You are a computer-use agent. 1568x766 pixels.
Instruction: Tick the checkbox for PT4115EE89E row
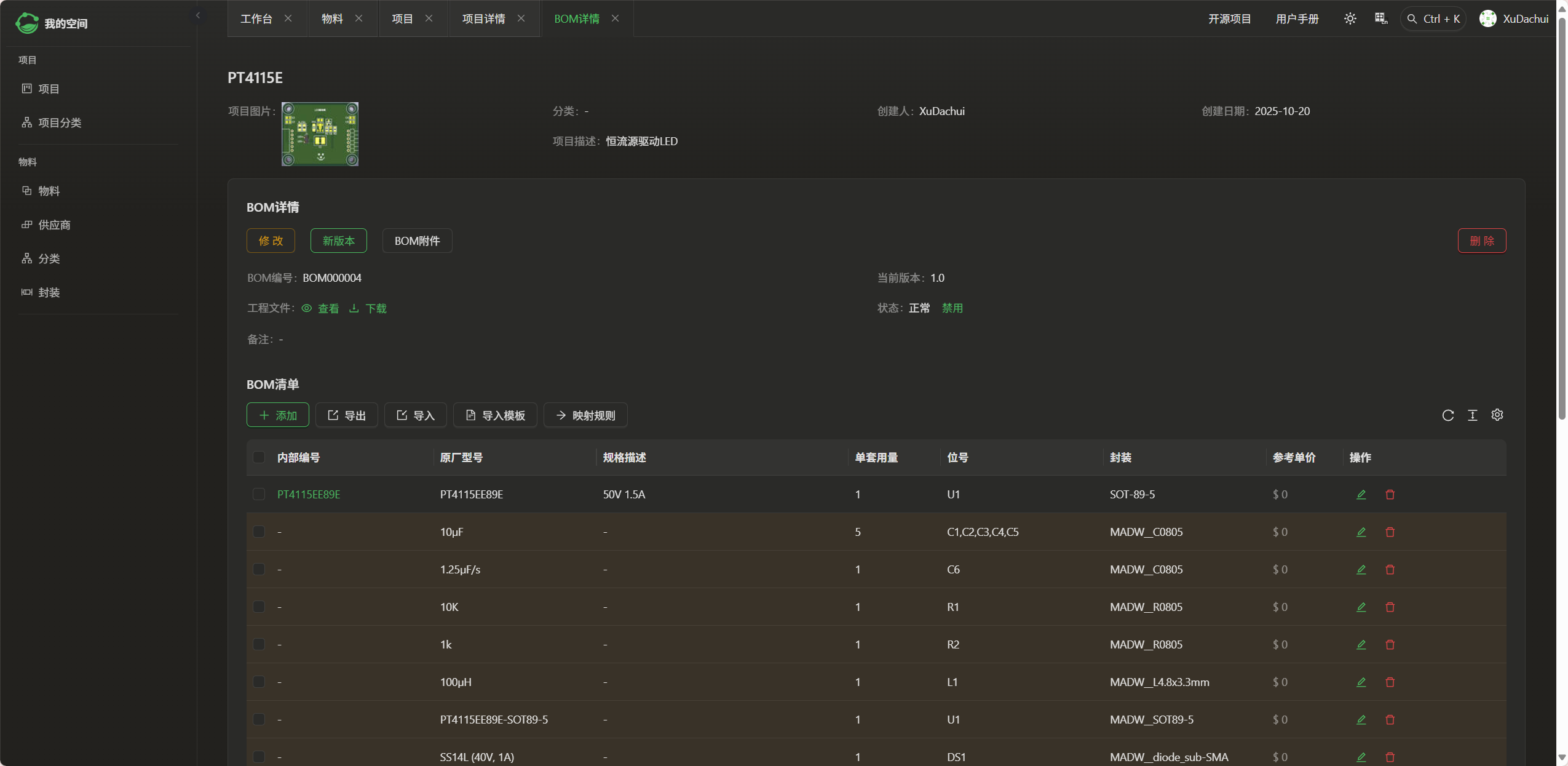tap(259, 495)
